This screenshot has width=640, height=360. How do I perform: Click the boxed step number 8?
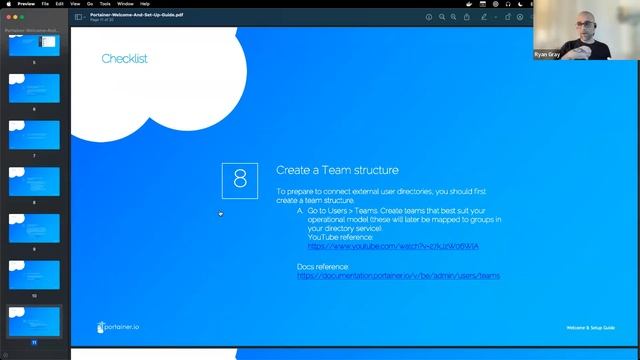point(240,181)
